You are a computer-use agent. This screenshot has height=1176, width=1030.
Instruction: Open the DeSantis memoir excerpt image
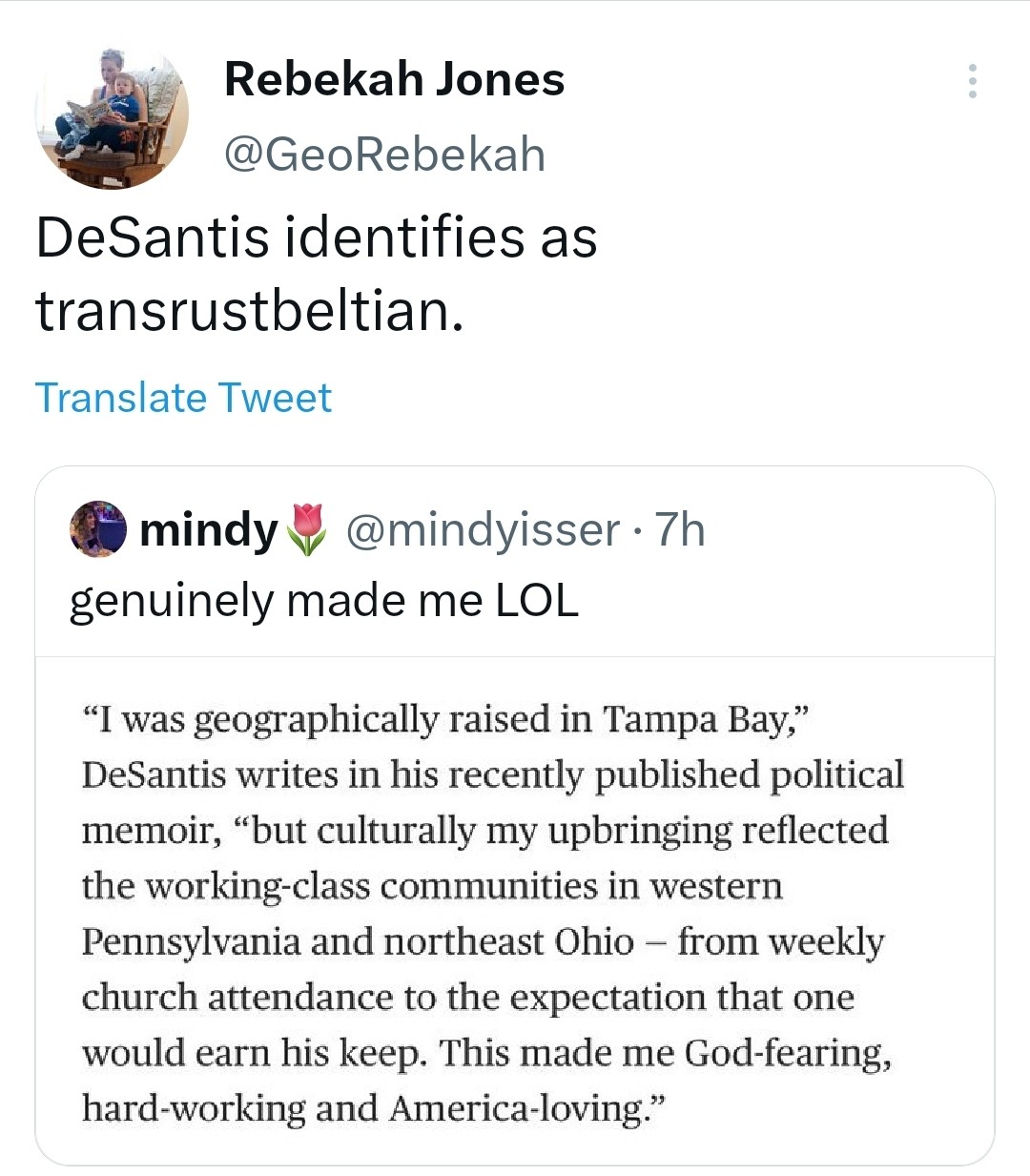tap(515, 911)
